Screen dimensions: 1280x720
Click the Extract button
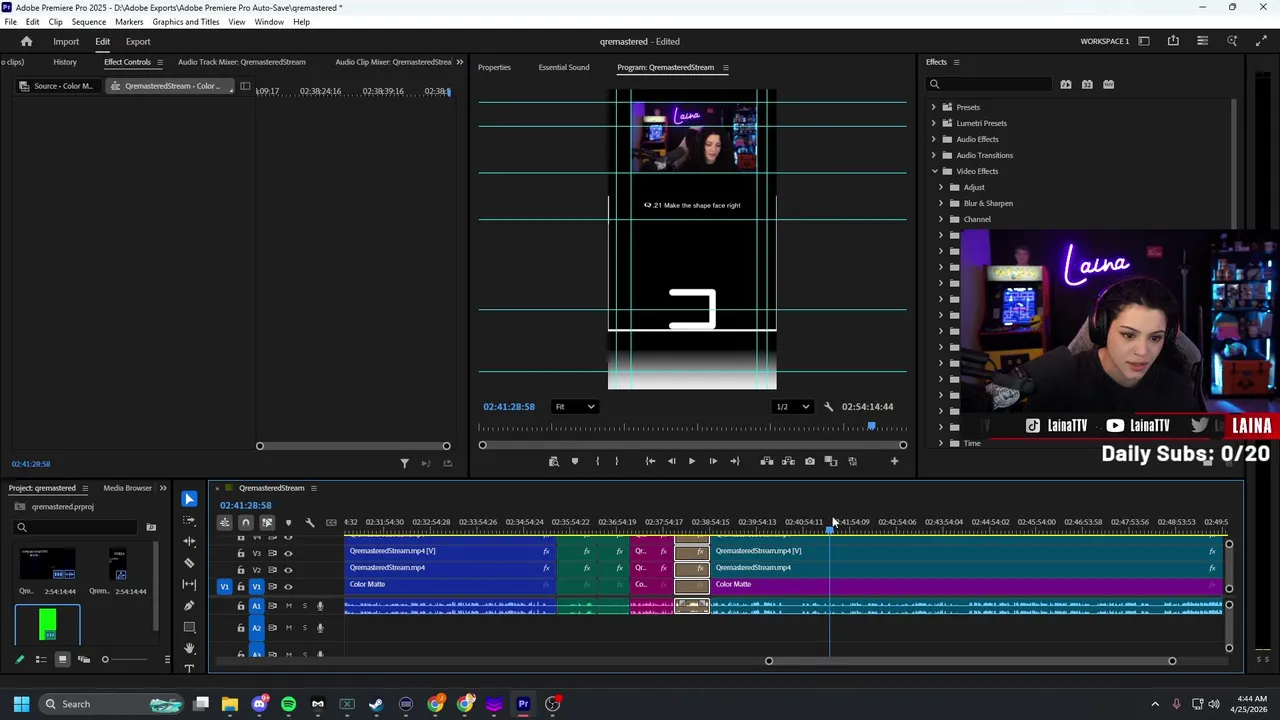788,461
